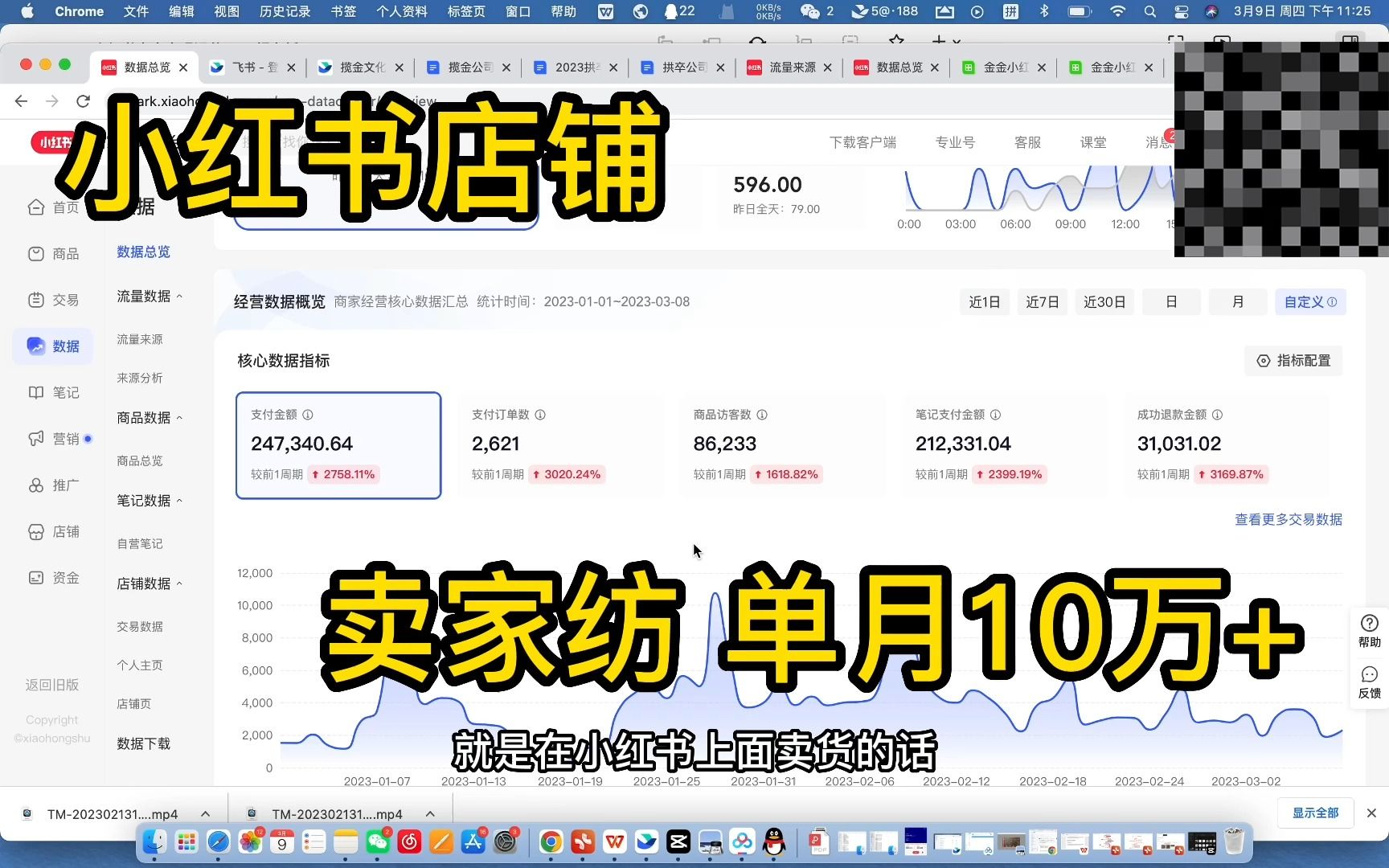Viewport: 1389px width, 868px height.
Task: Open the 书签 menu in menu bar
Action: point(343,11)
